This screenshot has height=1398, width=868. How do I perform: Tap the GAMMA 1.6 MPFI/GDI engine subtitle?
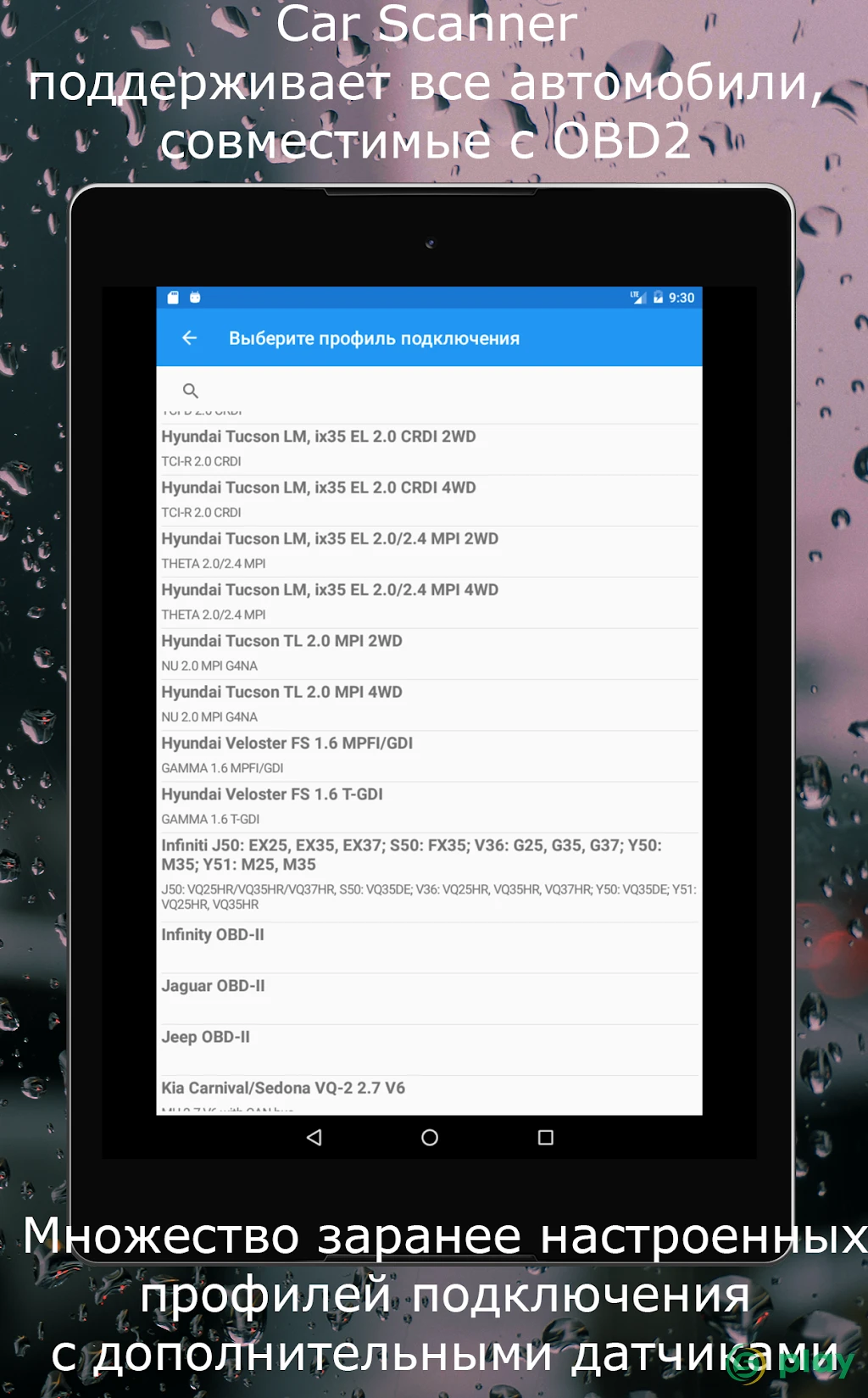[x=222, y=768]
